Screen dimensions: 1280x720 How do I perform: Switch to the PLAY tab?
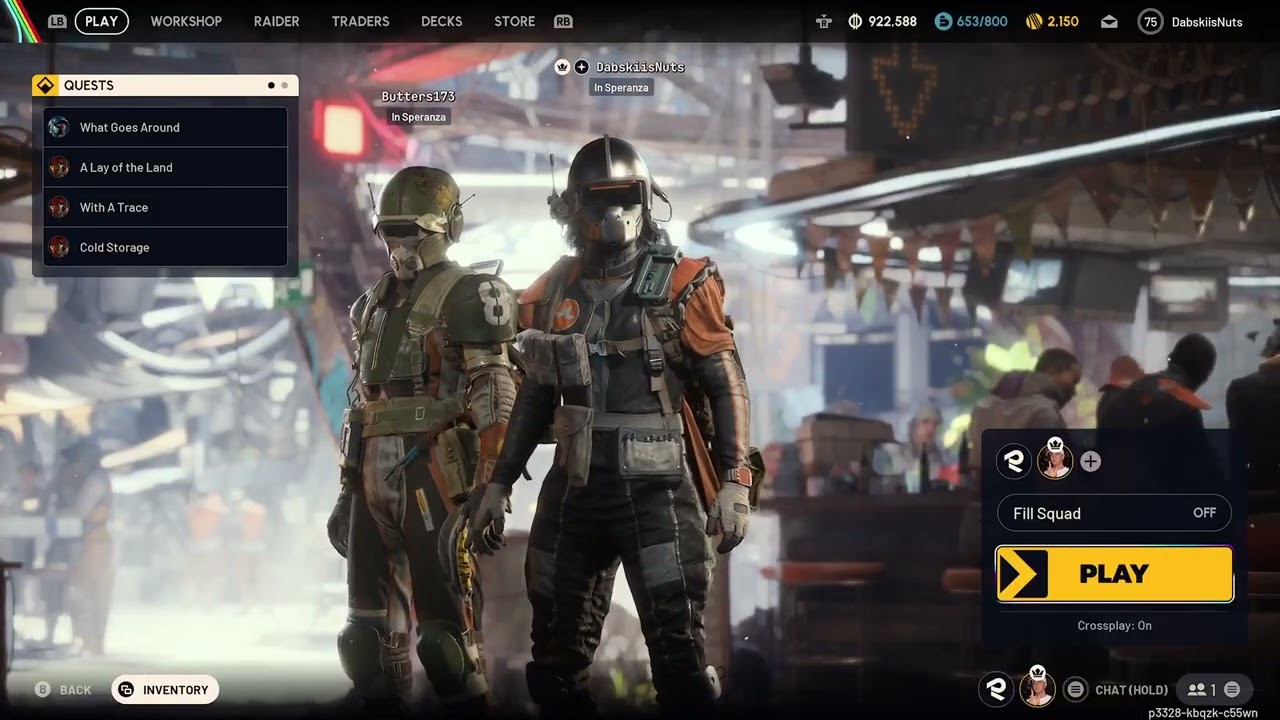(101, 21)
